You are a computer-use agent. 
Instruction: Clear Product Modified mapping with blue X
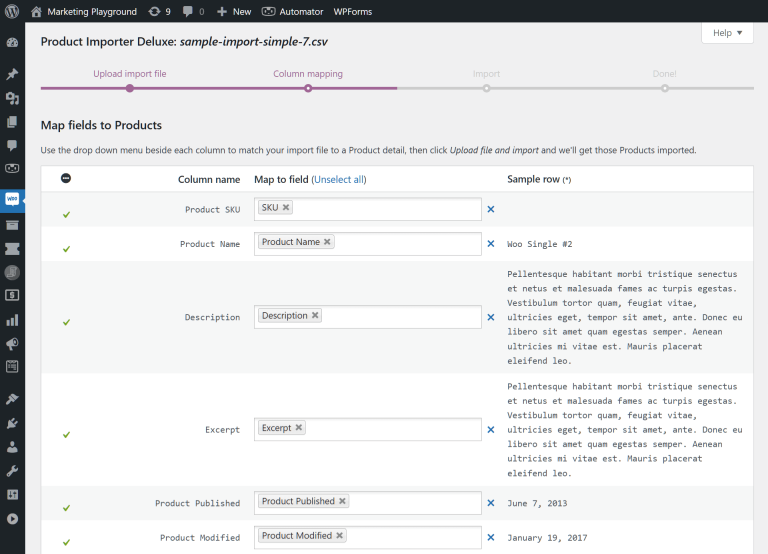(x=491, y=537)
